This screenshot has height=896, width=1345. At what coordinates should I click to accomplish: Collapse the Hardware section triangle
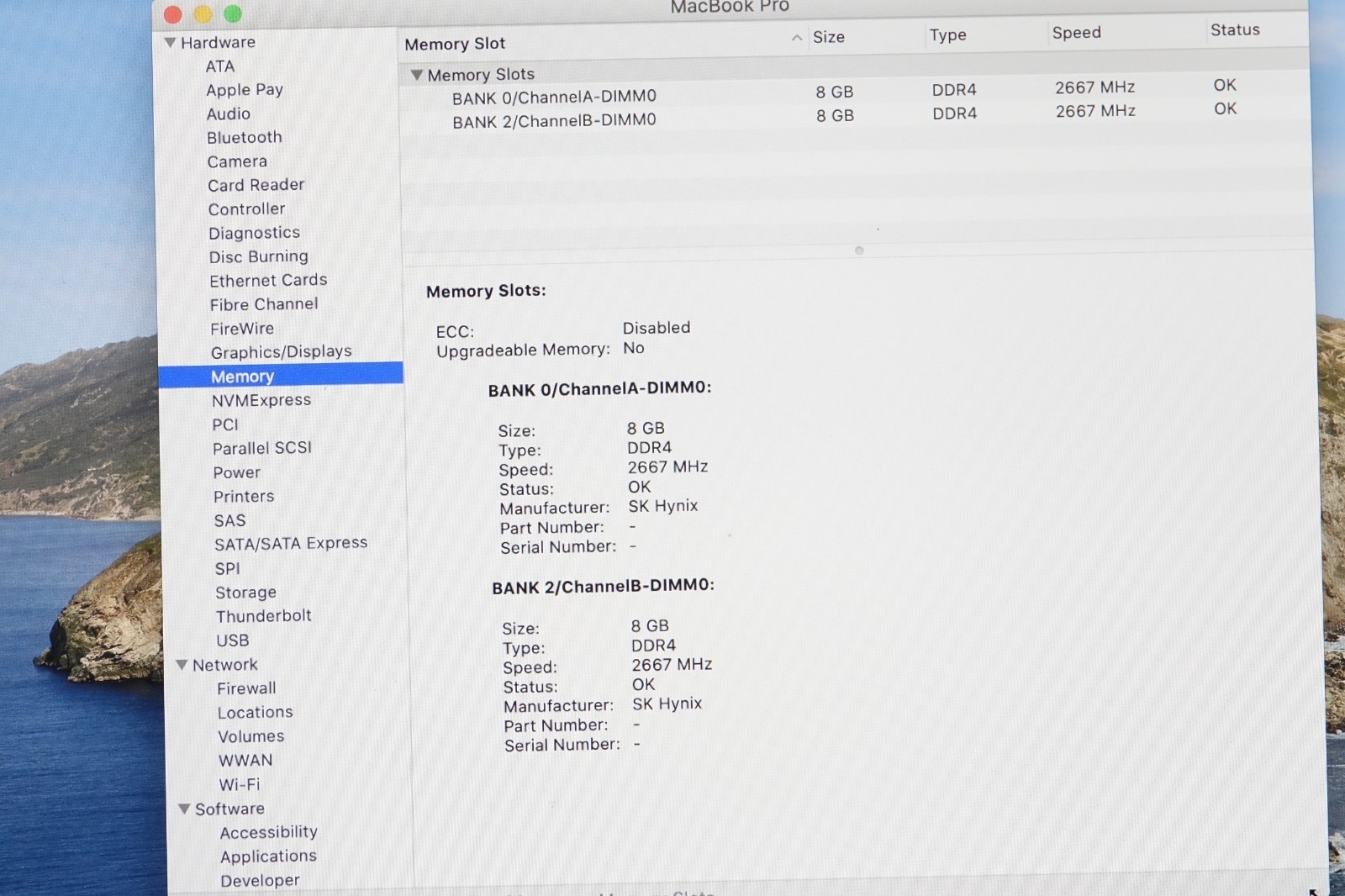[170, 42]
